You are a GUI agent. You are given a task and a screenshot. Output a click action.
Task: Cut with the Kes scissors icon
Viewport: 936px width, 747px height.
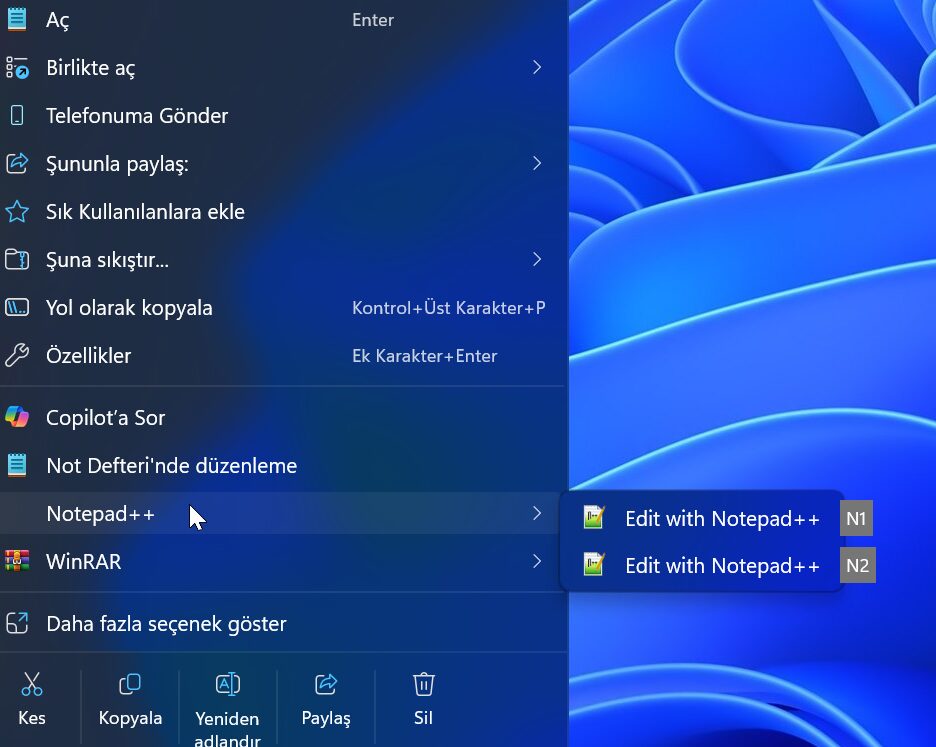tap(32, 684)
